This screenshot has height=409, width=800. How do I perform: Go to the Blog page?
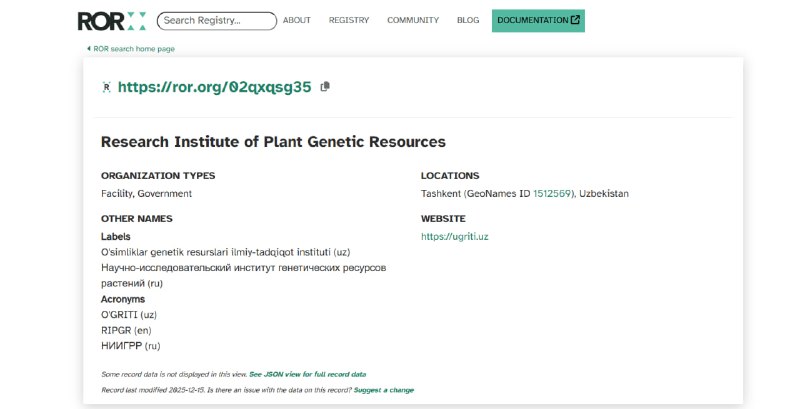tap(468, 20)
